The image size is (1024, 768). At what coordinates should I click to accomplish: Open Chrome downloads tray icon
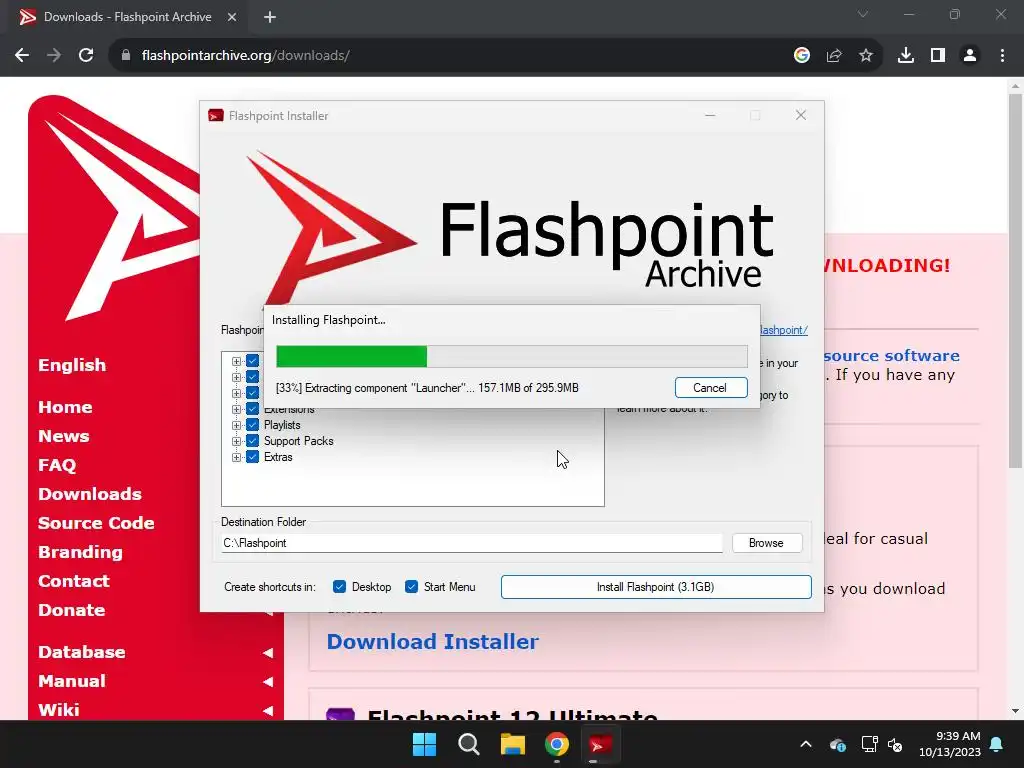906,56
